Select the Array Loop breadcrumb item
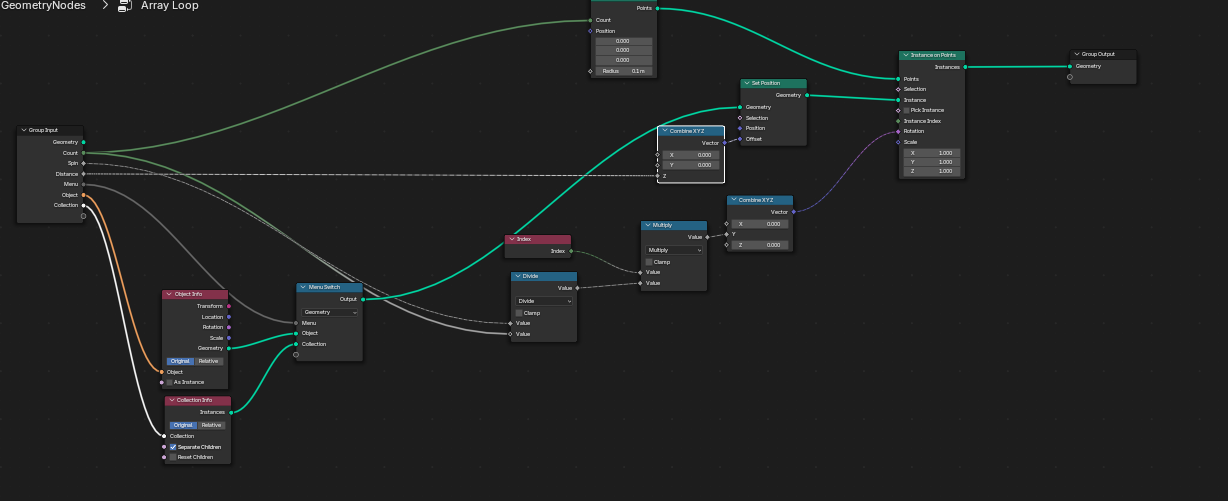The image size is (1228, 501). tap(169, 6)
